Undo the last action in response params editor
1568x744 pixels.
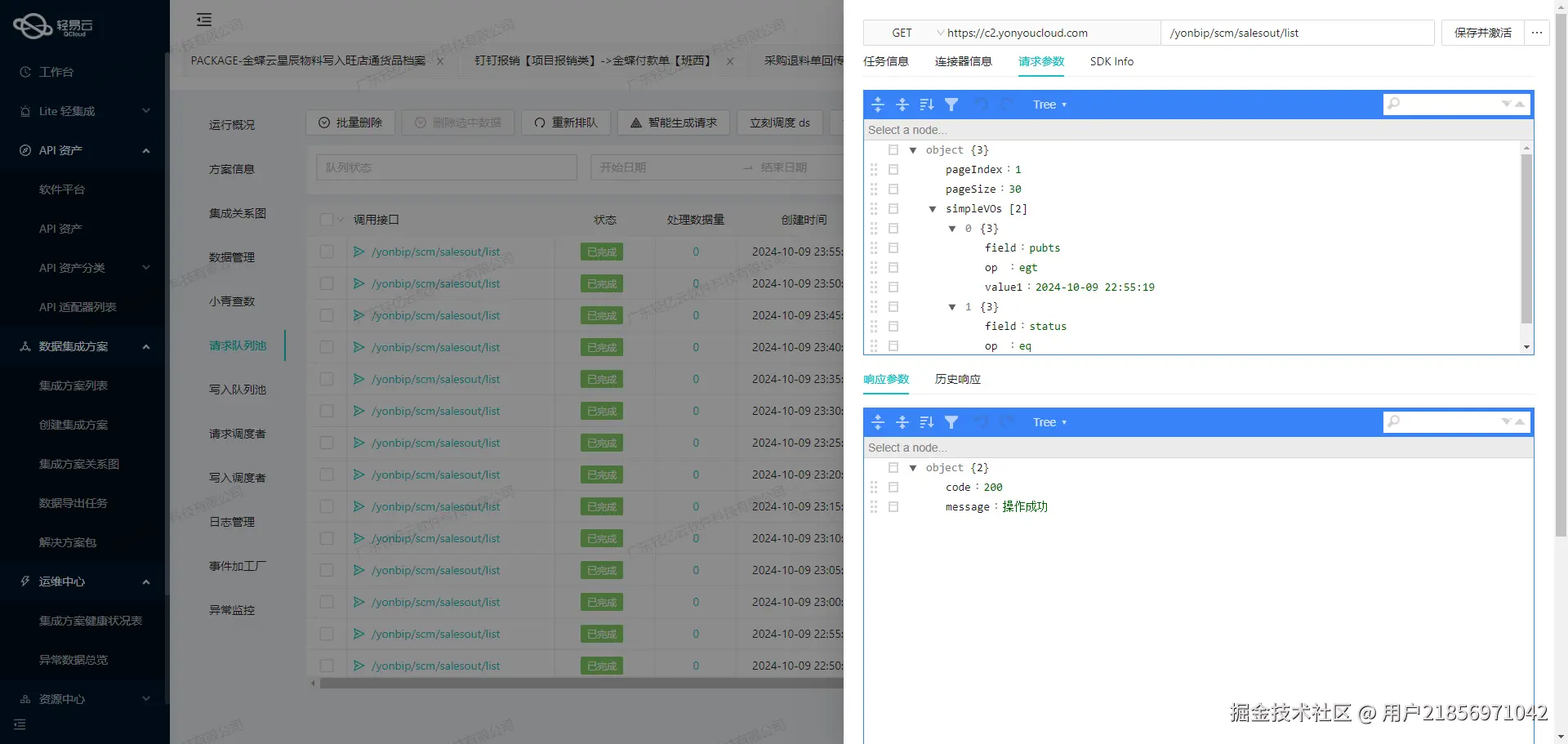coord(981,422)
